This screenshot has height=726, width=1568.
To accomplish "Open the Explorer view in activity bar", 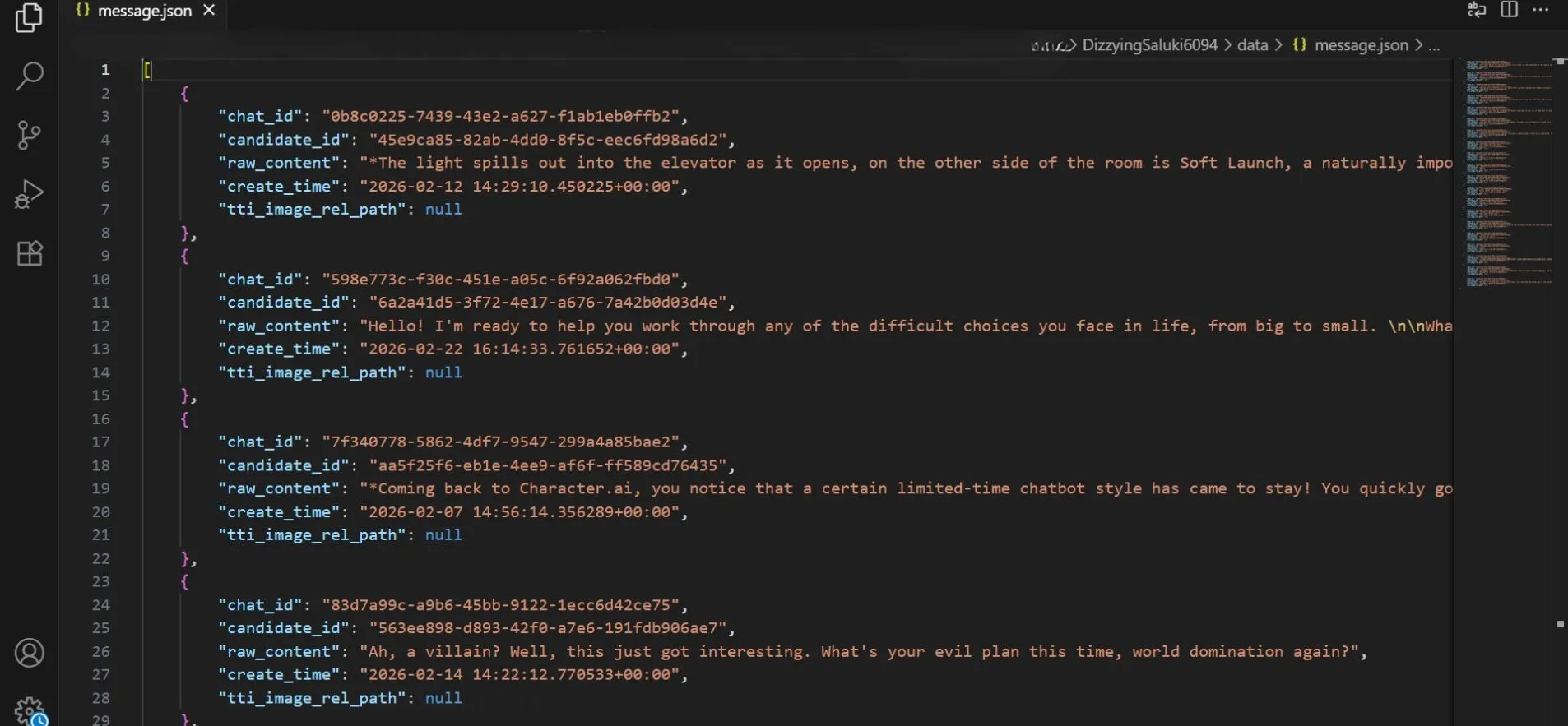I will click(x=29, y=17).
